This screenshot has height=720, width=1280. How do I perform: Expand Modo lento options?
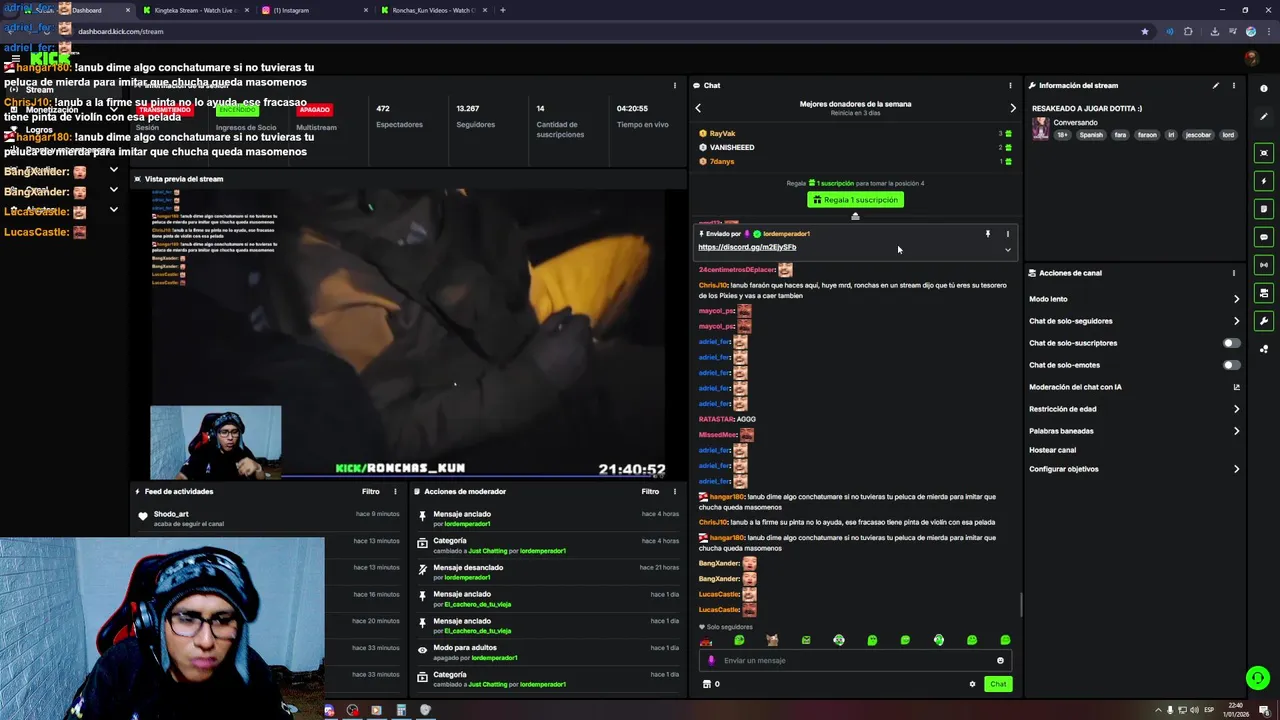point(1236,299)
